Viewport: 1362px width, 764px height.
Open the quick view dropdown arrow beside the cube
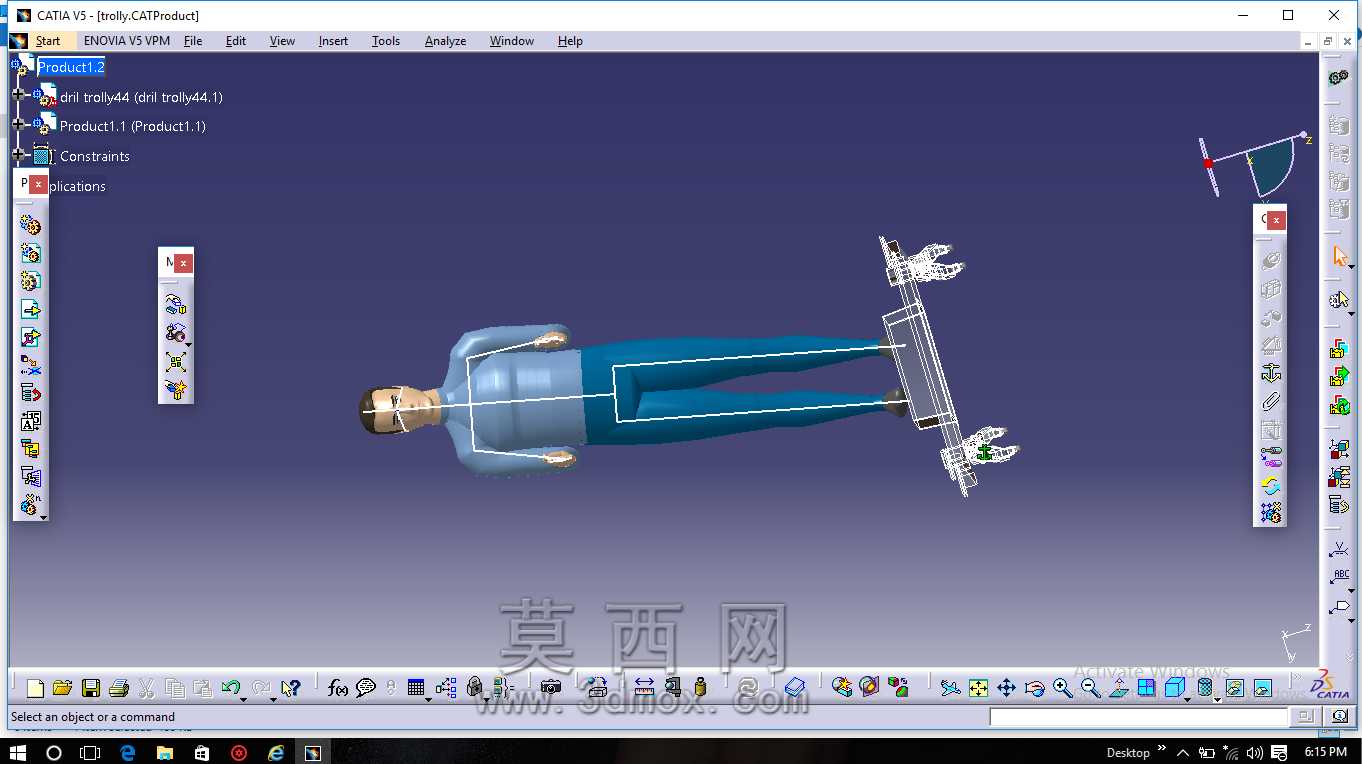click(x=1188, y=698)
